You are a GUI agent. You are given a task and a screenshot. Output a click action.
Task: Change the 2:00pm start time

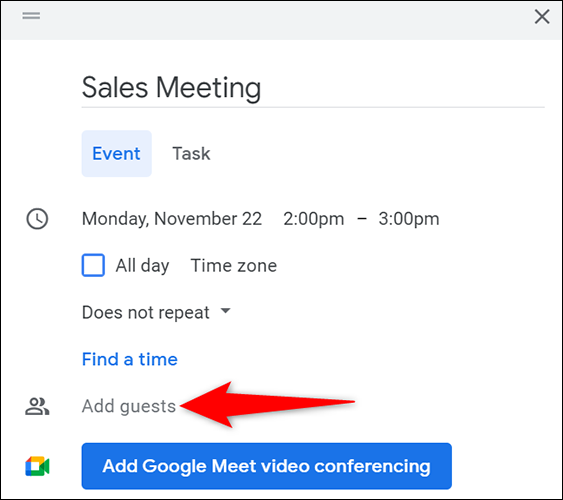pyautogui.click(x=313, y=219)
